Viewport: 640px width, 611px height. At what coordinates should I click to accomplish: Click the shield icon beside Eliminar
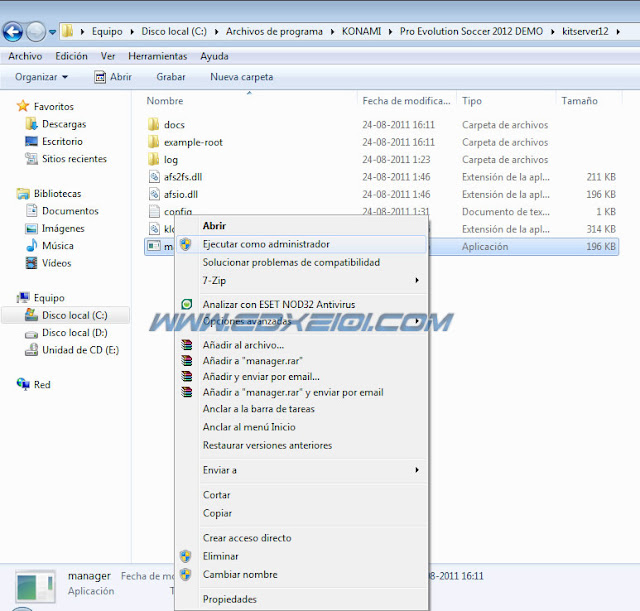(186, 556)
